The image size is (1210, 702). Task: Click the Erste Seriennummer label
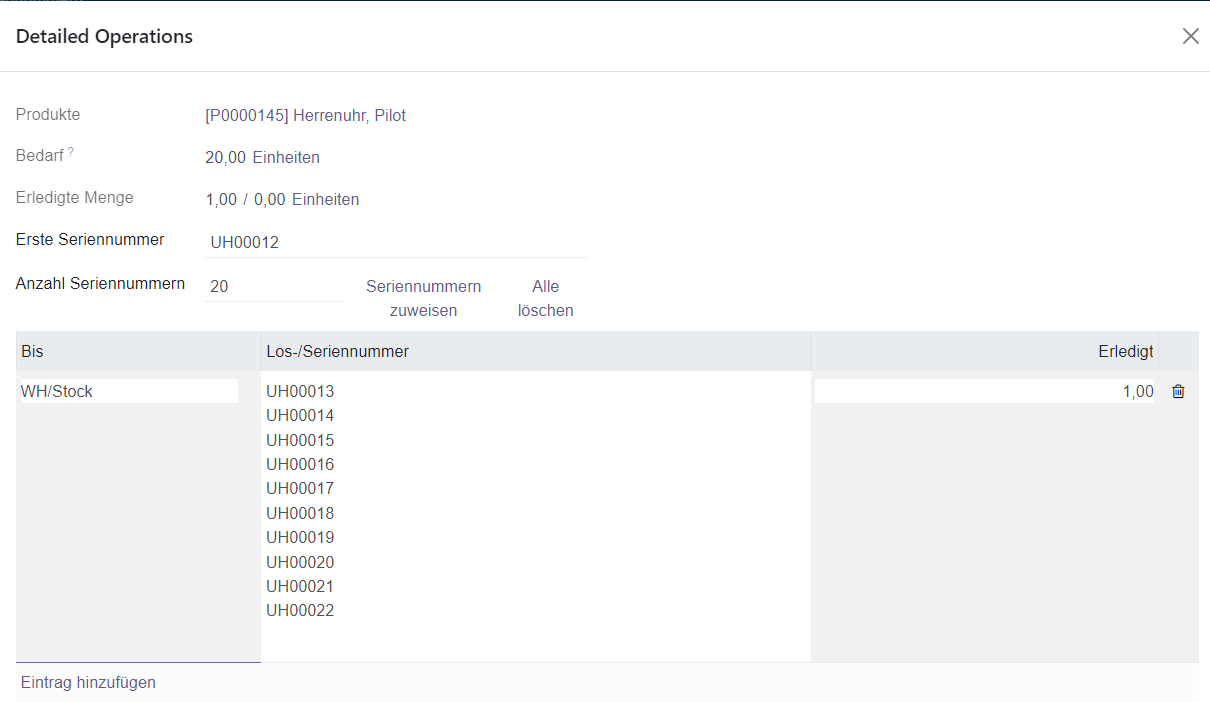click(x=90, y=240)
